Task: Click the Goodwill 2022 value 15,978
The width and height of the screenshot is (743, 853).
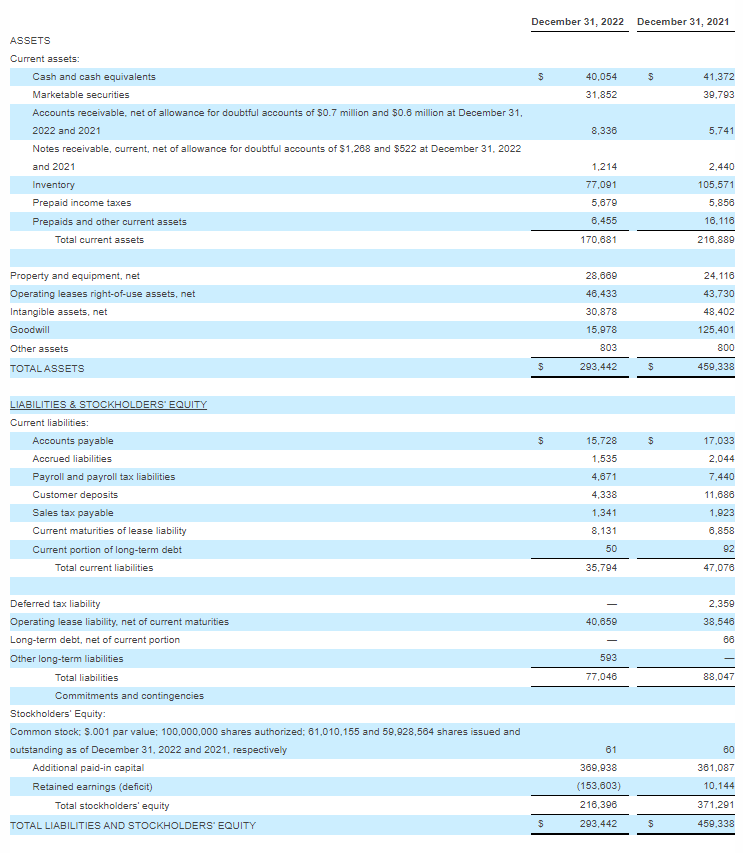Action: [x=601, y=330]
